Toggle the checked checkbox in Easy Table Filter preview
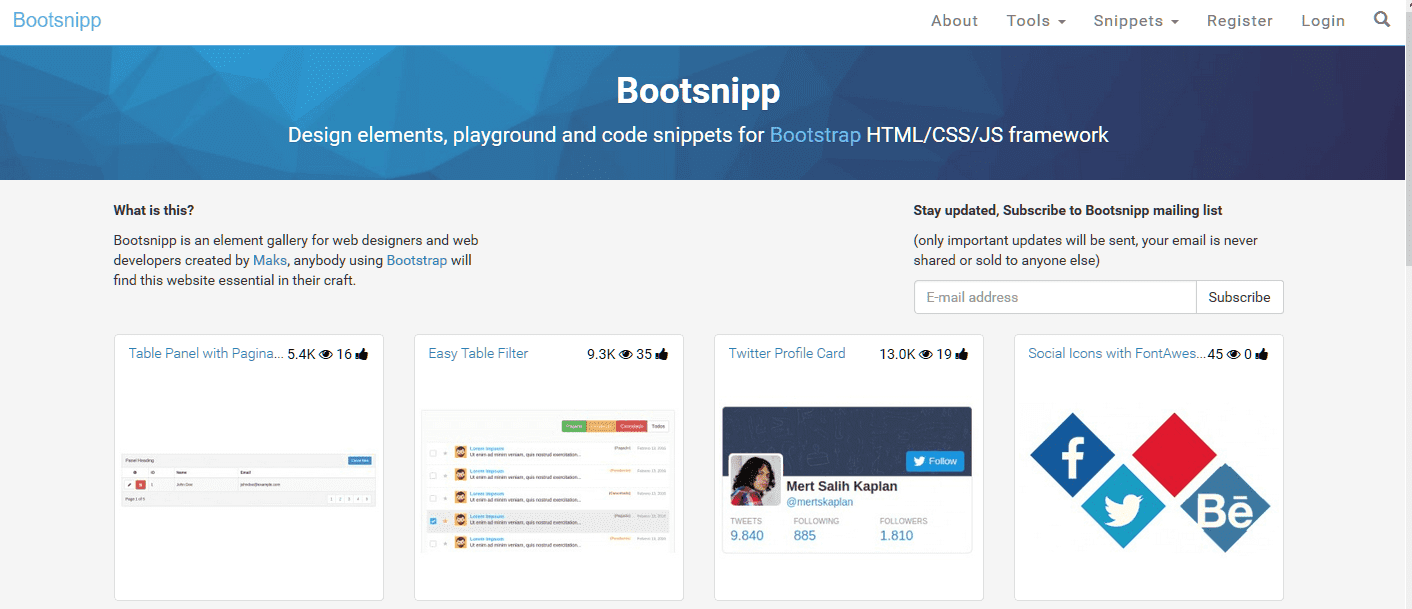Screen dimensions: 1412x609 433,521
